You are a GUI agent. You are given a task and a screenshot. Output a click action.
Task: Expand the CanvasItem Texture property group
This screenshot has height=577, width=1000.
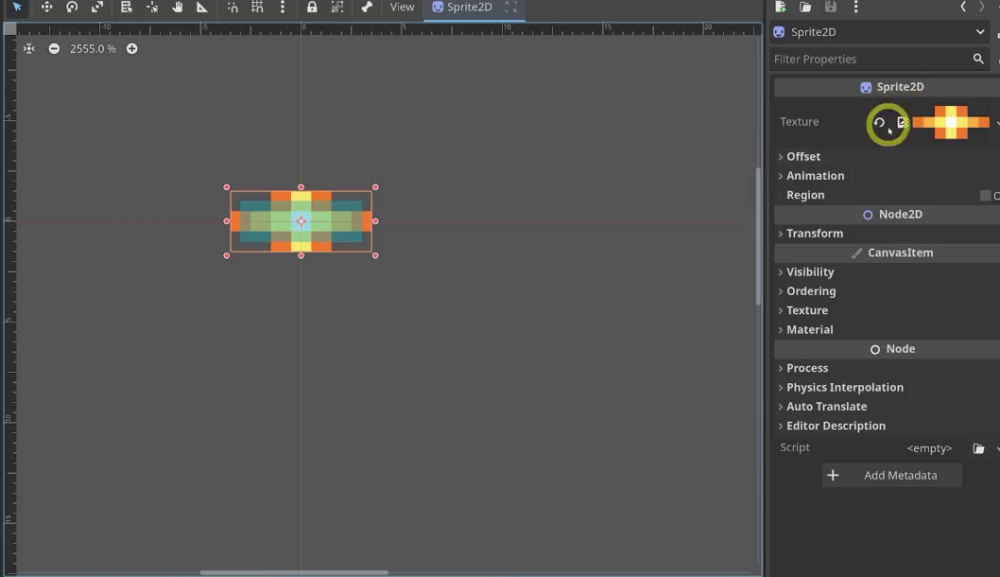click(x=807, y=310)
